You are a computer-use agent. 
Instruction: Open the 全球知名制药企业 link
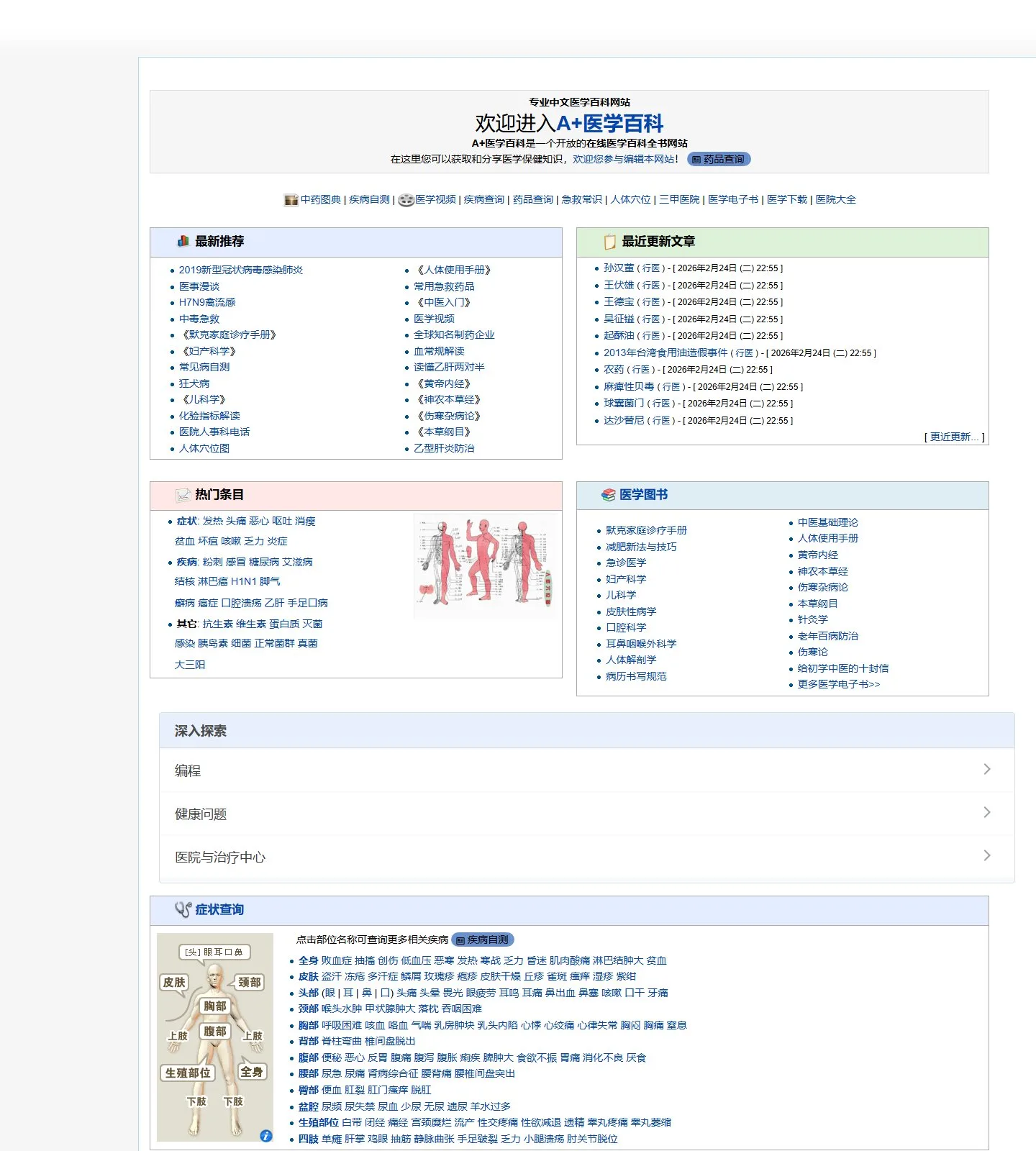454,335
